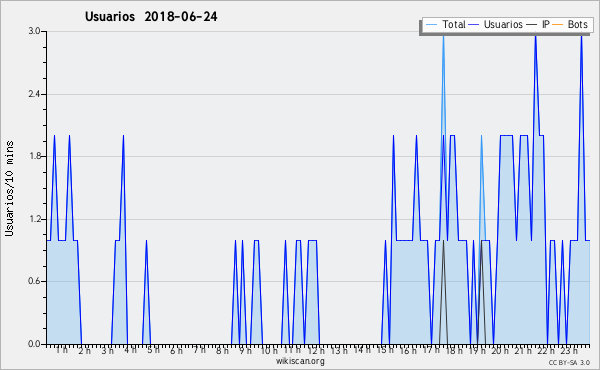This screenshot has width=600, height=370.
Task: Click the 17 h x-axis label
Action: pos(431,350)
